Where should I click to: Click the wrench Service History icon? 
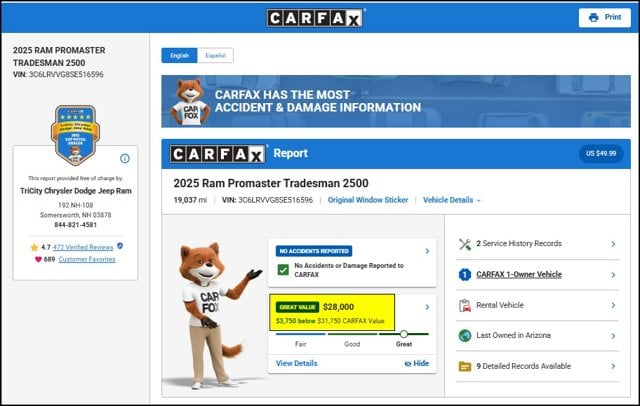pyautogui.click(x=464, y=244)
